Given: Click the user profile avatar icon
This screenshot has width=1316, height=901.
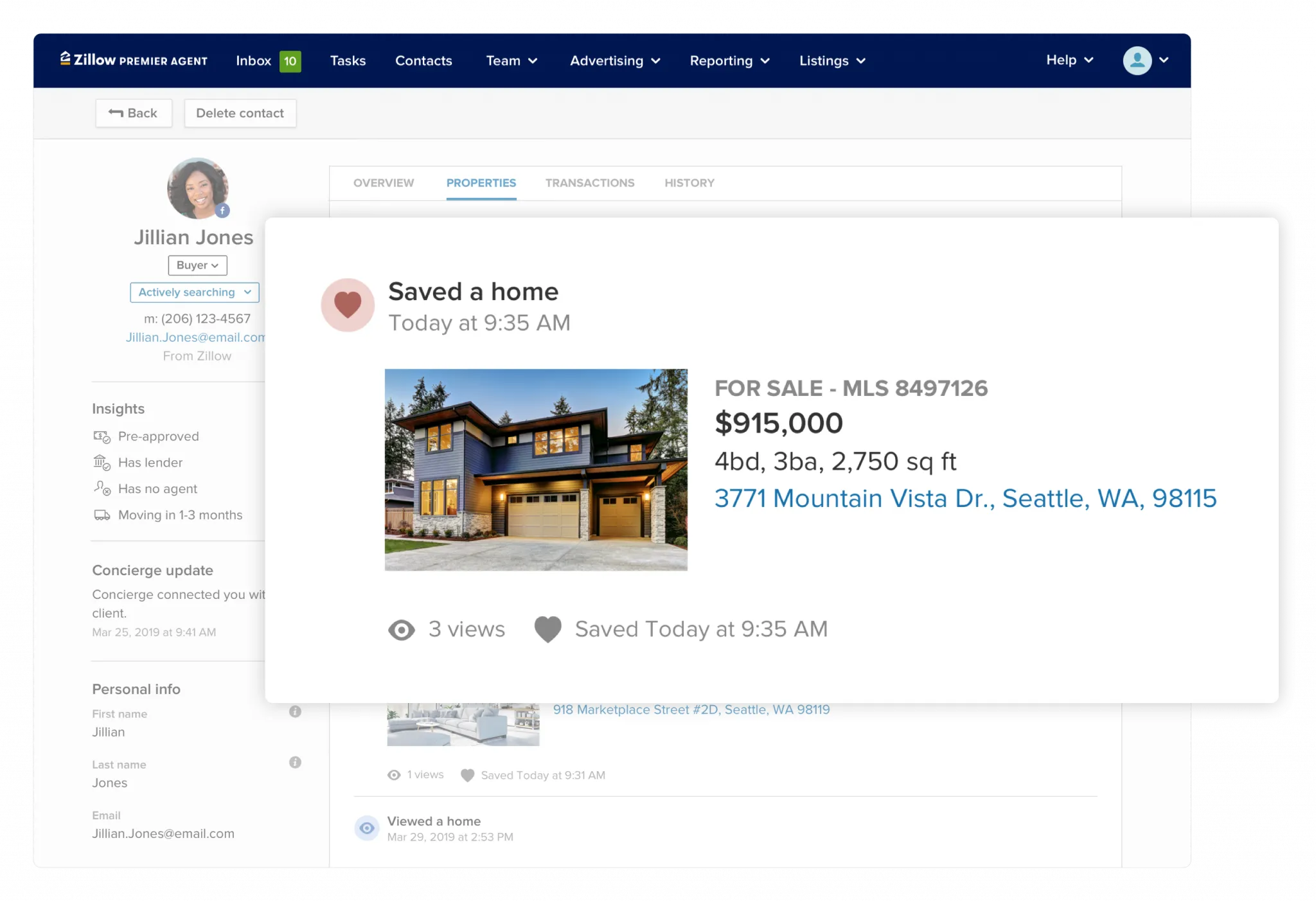Looking at the screenshot, I should (1138, 61).
